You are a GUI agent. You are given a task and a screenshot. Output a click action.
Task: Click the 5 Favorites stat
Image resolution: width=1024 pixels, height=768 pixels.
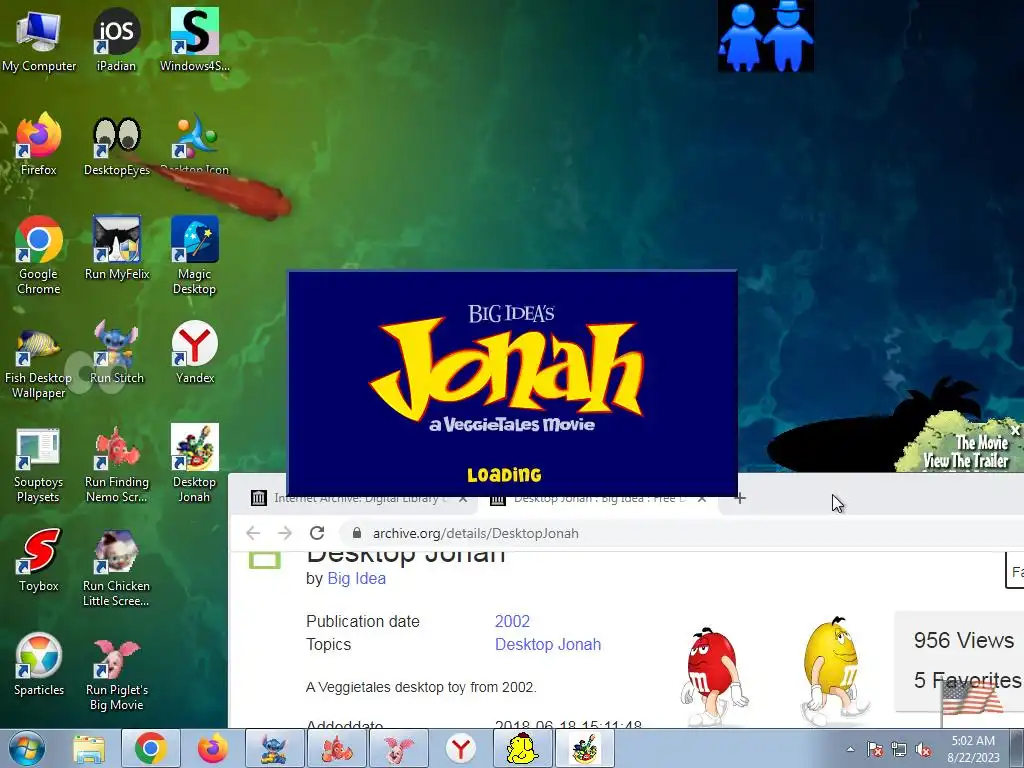tap(967, 680)
